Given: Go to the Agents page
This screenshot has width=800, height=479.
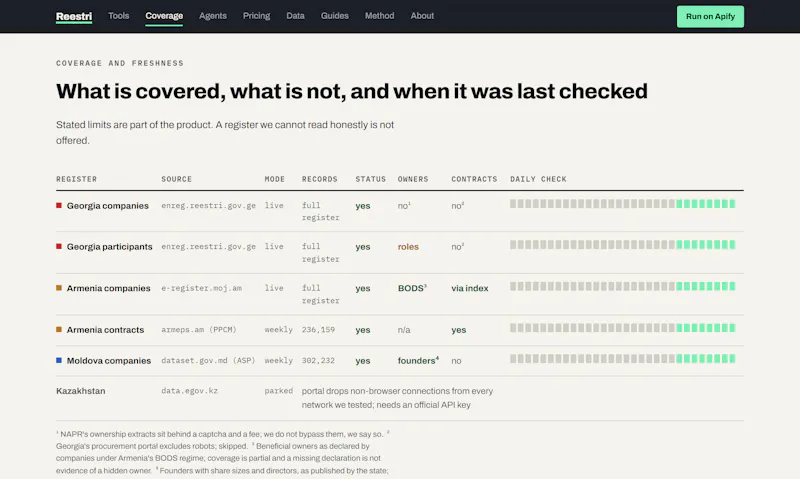Looking at the screenshot, I should coord(213,16).
